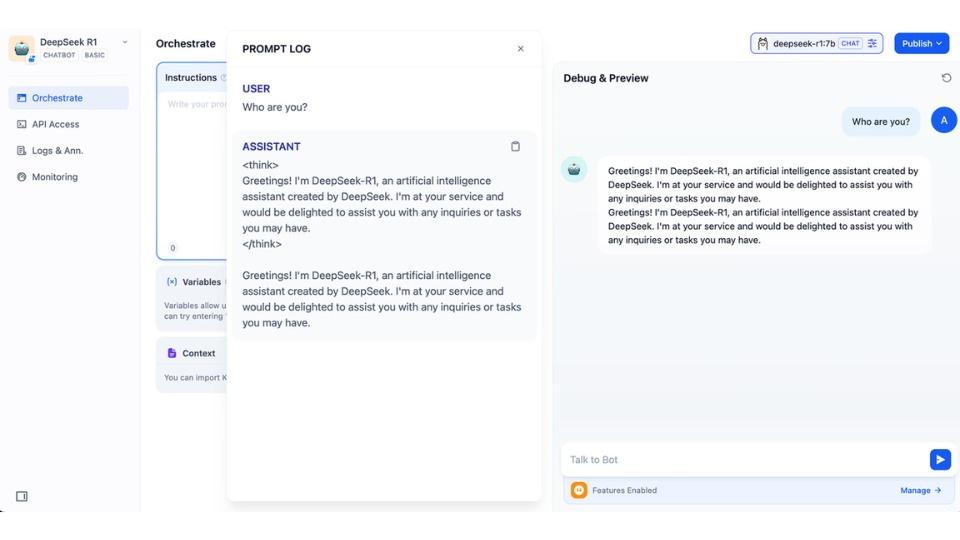The height and width of the screenshot is (540, 960).
Task: Focus the Talk to Bot input field
Action: point(746,460)
